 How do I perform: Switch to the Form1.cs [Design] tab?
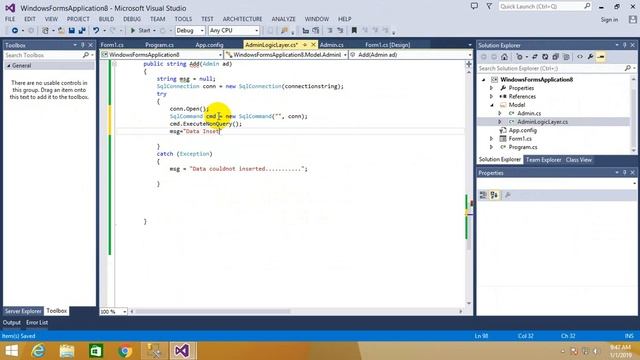(388, 45)
